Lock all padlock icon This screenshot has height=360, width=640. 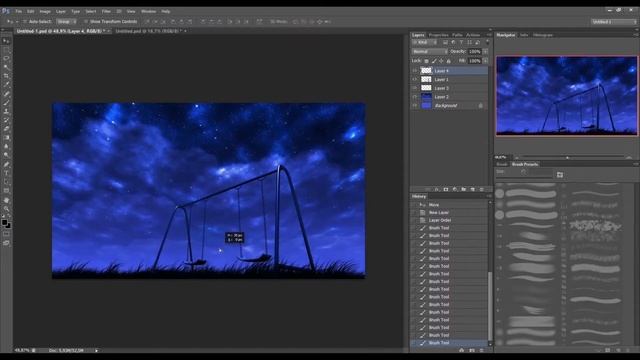[449, 61]
